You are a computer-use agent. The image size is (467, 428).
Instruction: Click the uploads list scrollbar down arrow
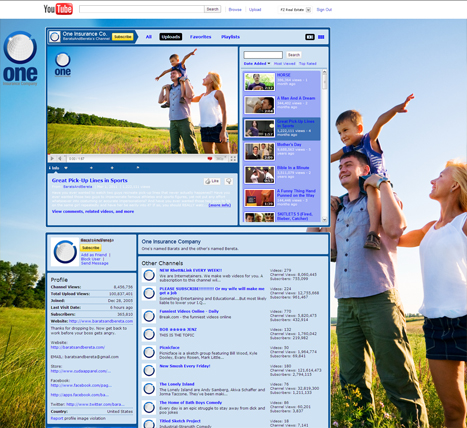[x=324, y=219]
